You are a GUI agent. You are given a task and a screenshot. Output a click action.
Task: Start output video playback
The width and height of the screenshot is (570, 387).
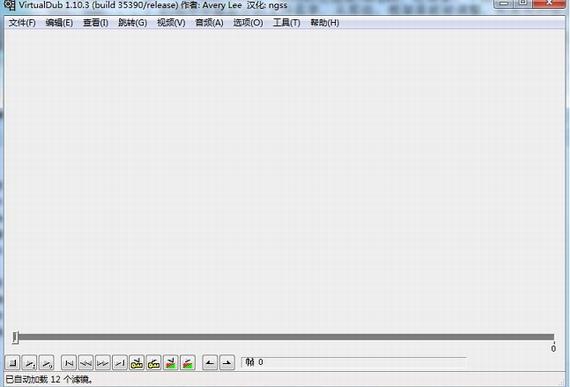47,363
